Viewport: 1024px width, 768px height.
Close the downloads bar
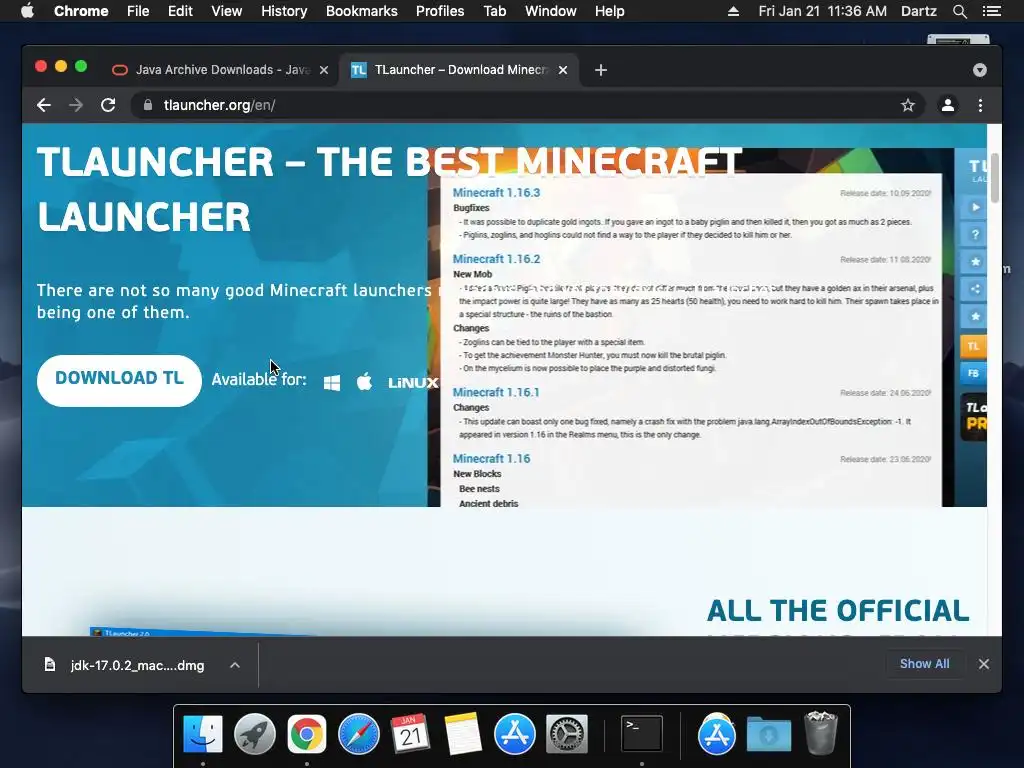tap(984, 664)
